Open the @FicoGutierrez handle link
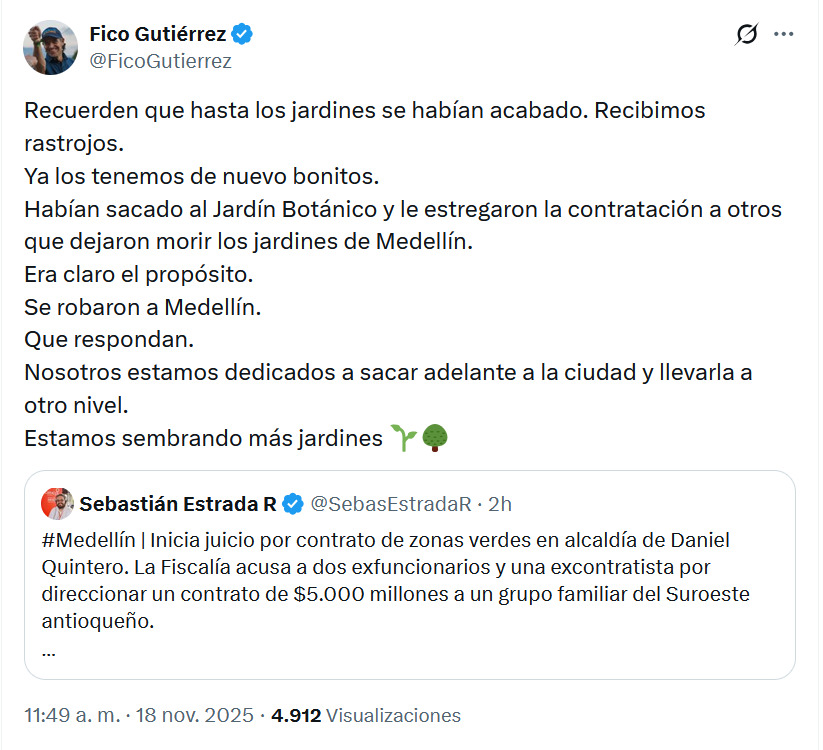 [x=160, y=61]
